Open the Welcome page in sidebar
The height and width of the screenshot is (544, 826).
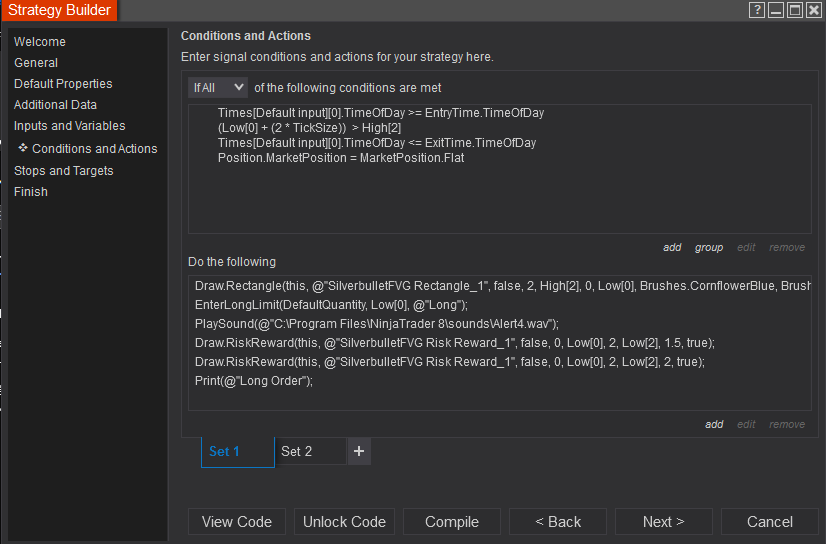pos(40,42)
